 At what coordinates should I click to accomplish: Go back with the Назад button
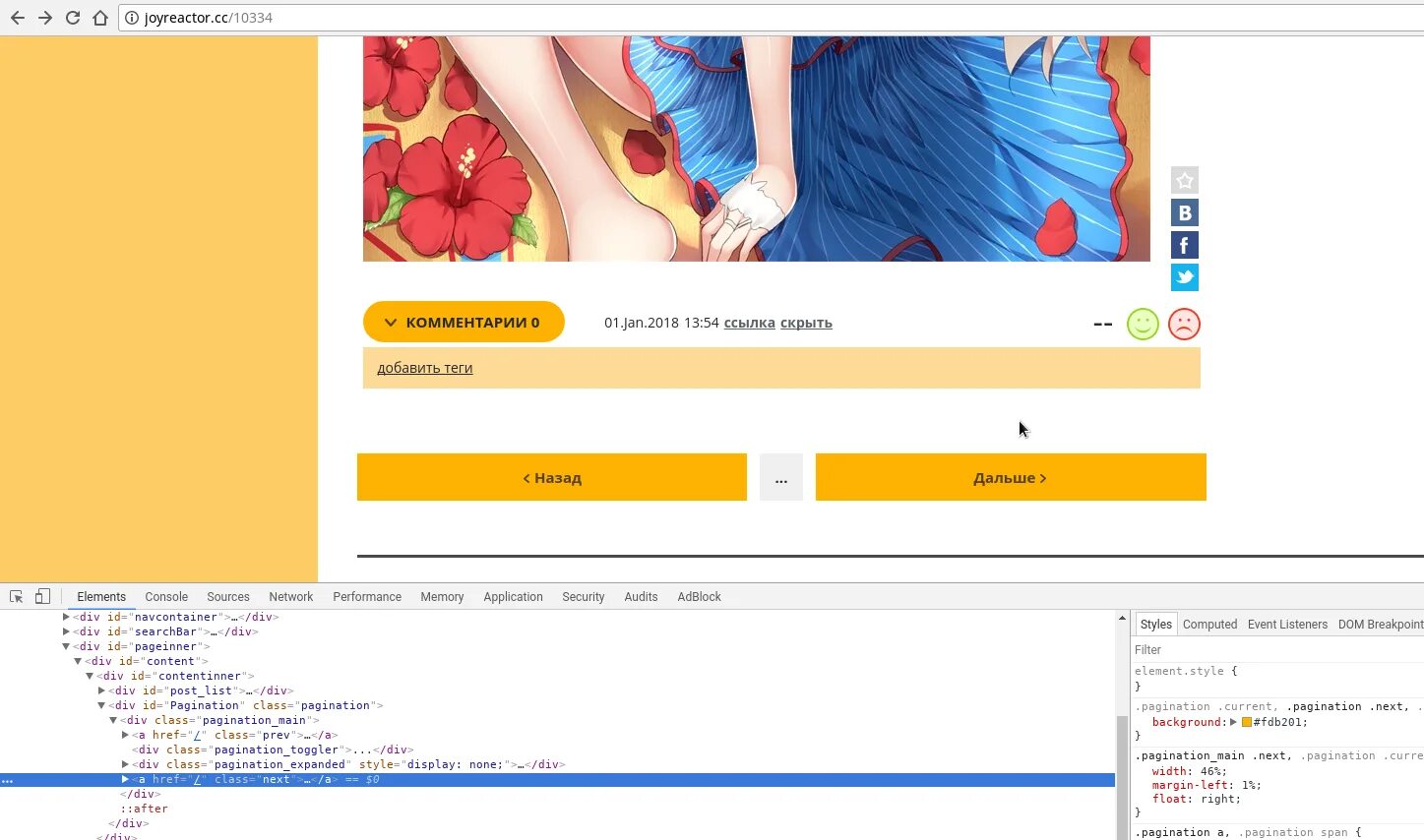[x=552, y=477]
